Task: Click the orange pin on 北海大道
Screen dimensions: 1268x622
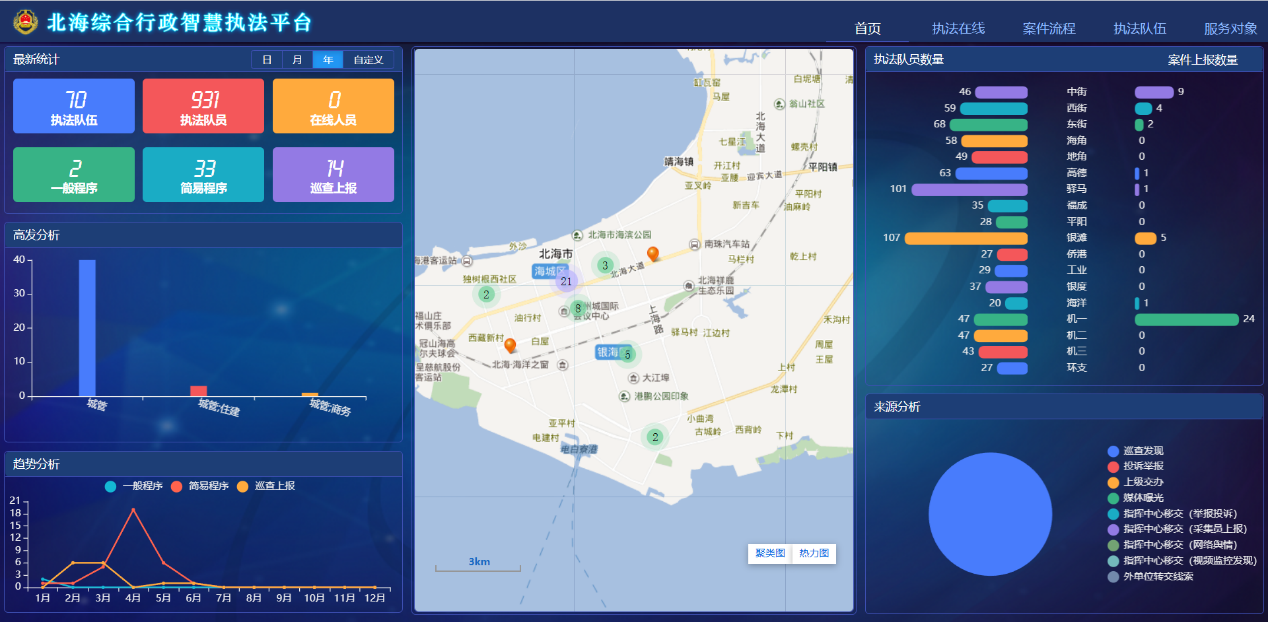Action: pos(653,254)
